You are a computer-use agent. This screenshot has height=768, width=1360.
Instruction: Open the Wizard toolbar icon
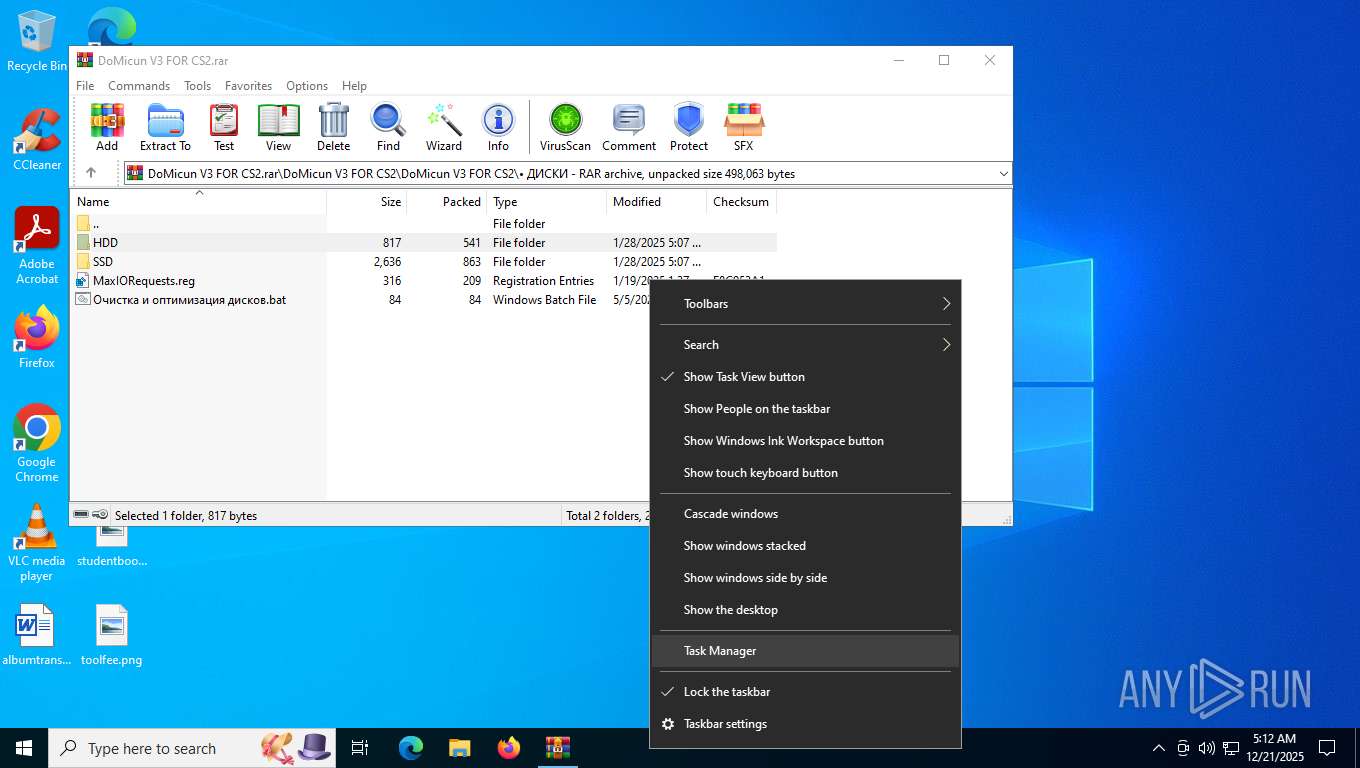click(444, 127)
